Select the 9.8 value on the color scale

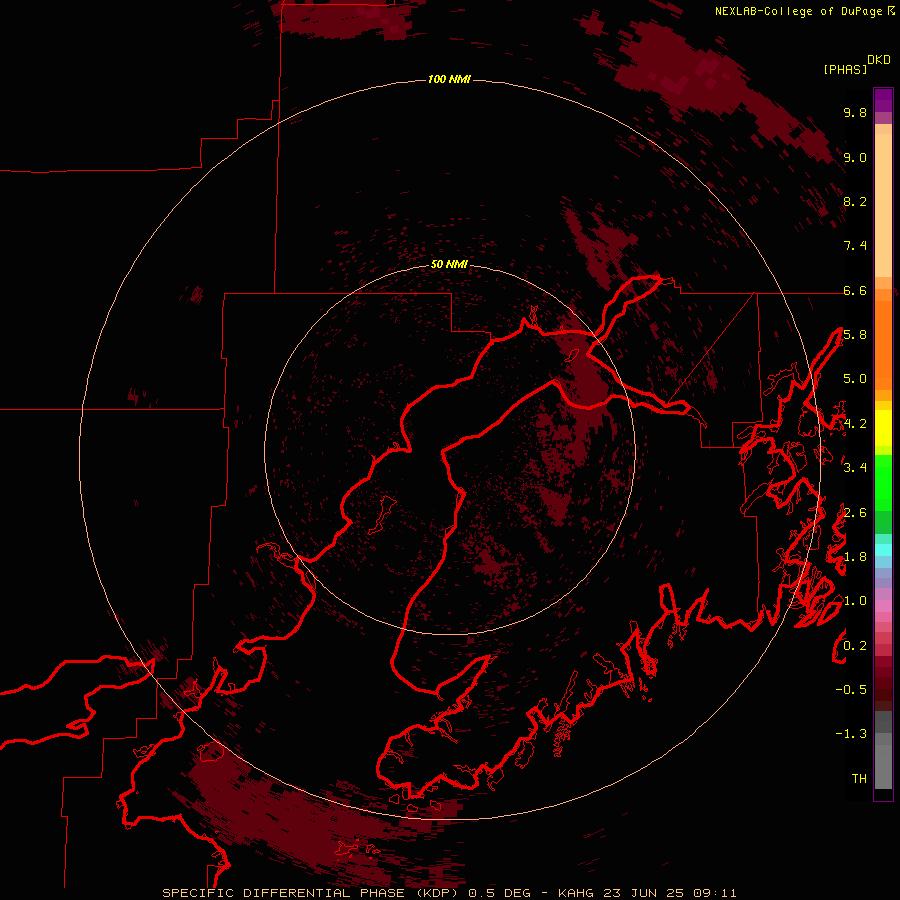pyautogui.click(x=855, y=112)
